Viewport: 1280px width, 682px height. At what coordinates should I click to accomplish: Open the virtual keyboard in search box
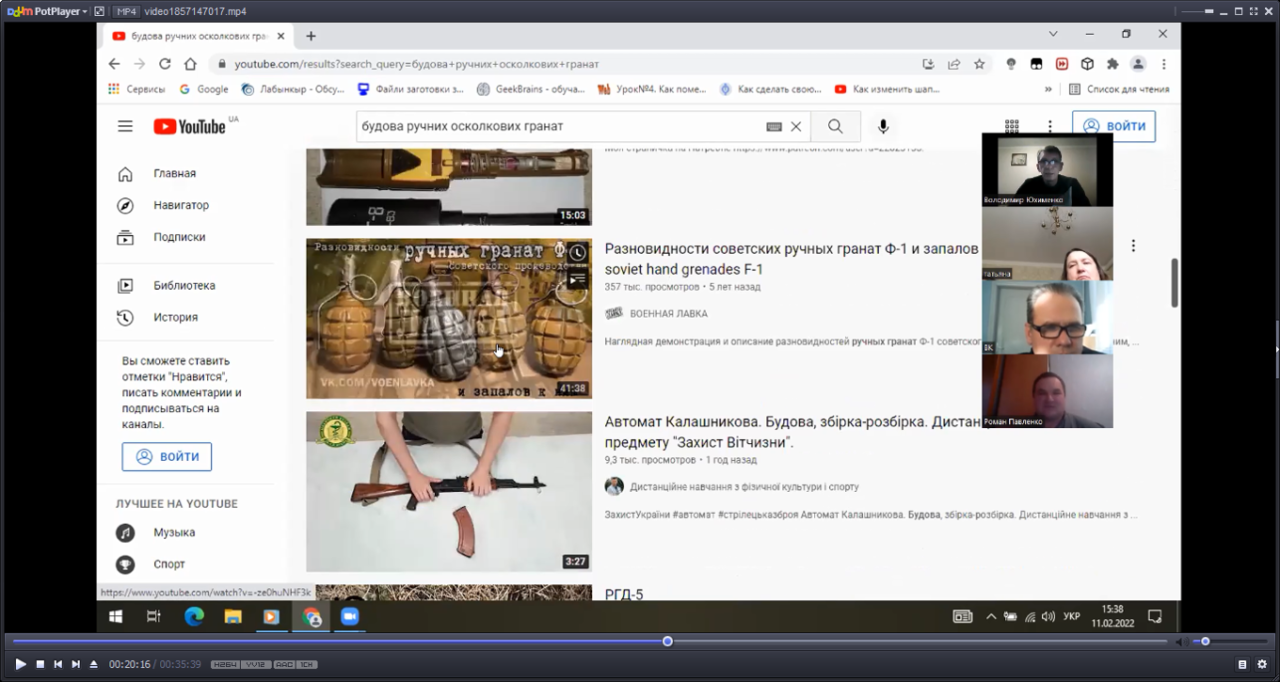[774, 127]
